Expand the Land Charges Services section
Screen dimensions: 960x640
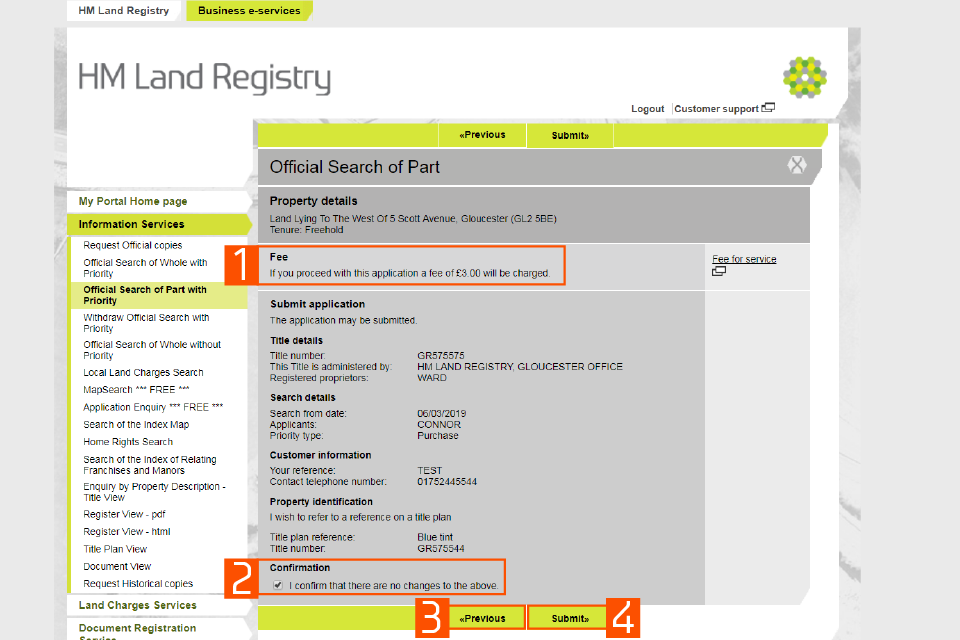[x=138, y=605]
